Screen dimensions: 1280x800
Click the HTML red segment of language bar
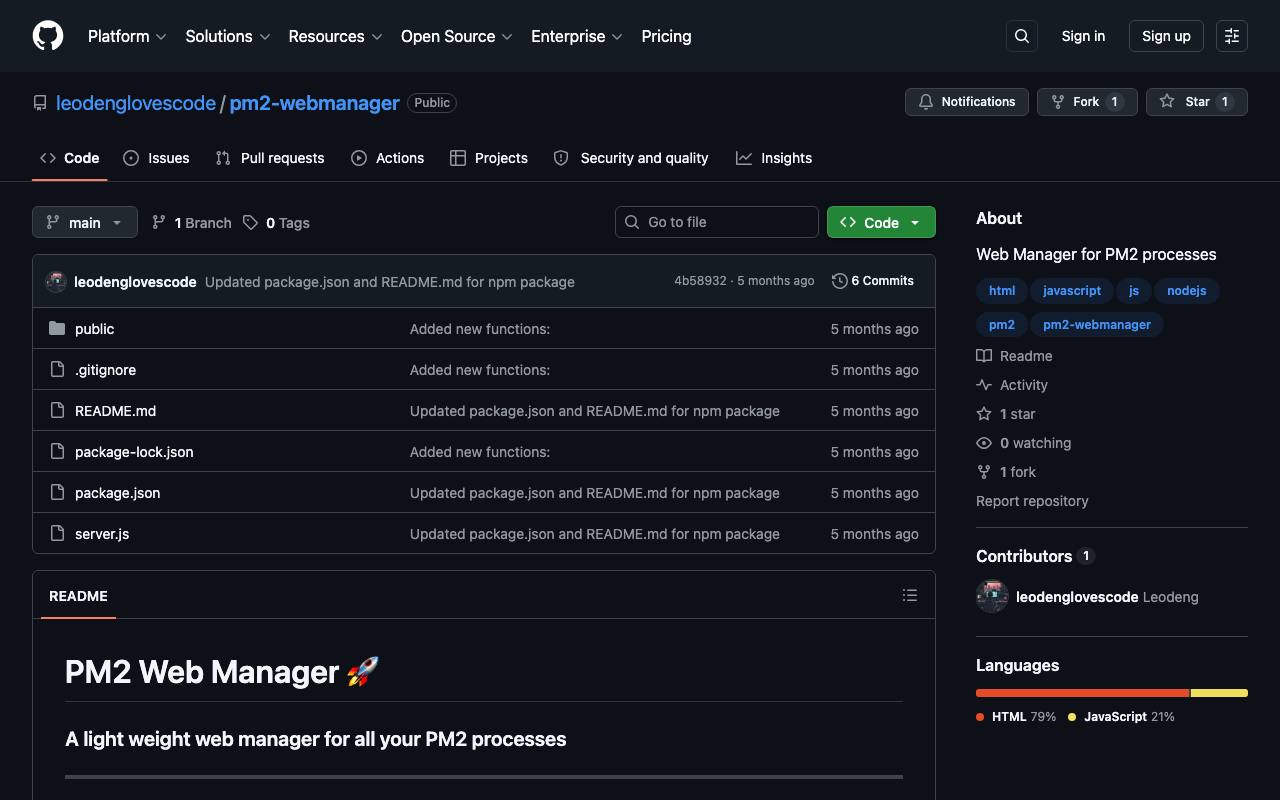(x=1083, y=693)
